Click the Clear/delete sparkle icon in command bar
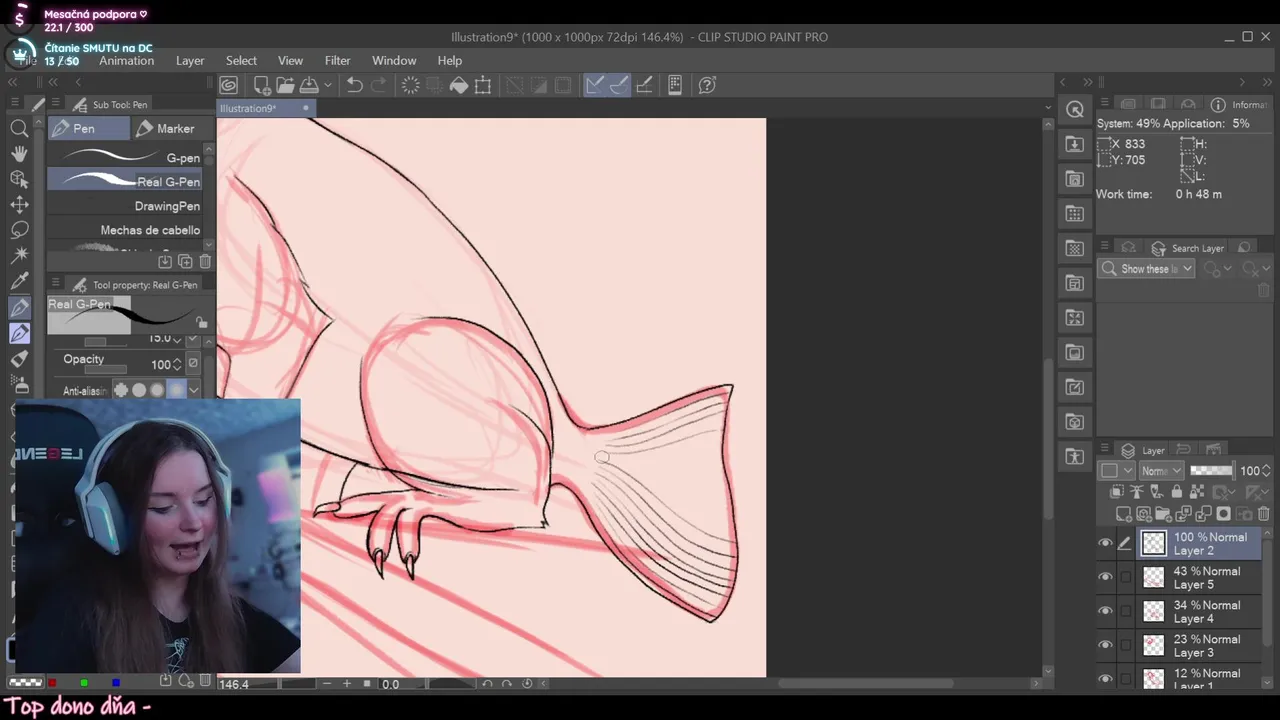 pos(411,85)
